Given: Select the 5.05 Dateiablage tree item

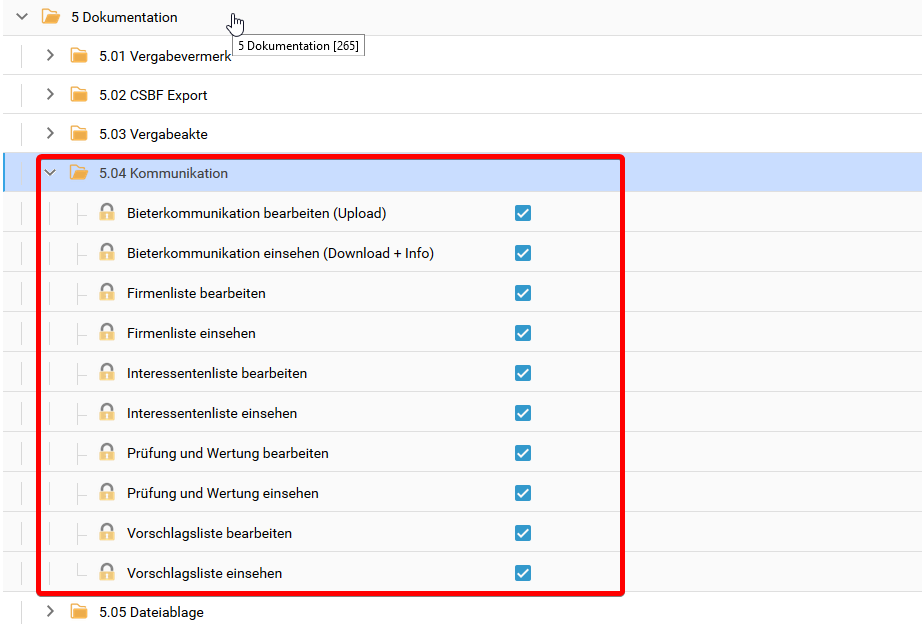Looking at the screenshot, I should (x=151, y=612).
